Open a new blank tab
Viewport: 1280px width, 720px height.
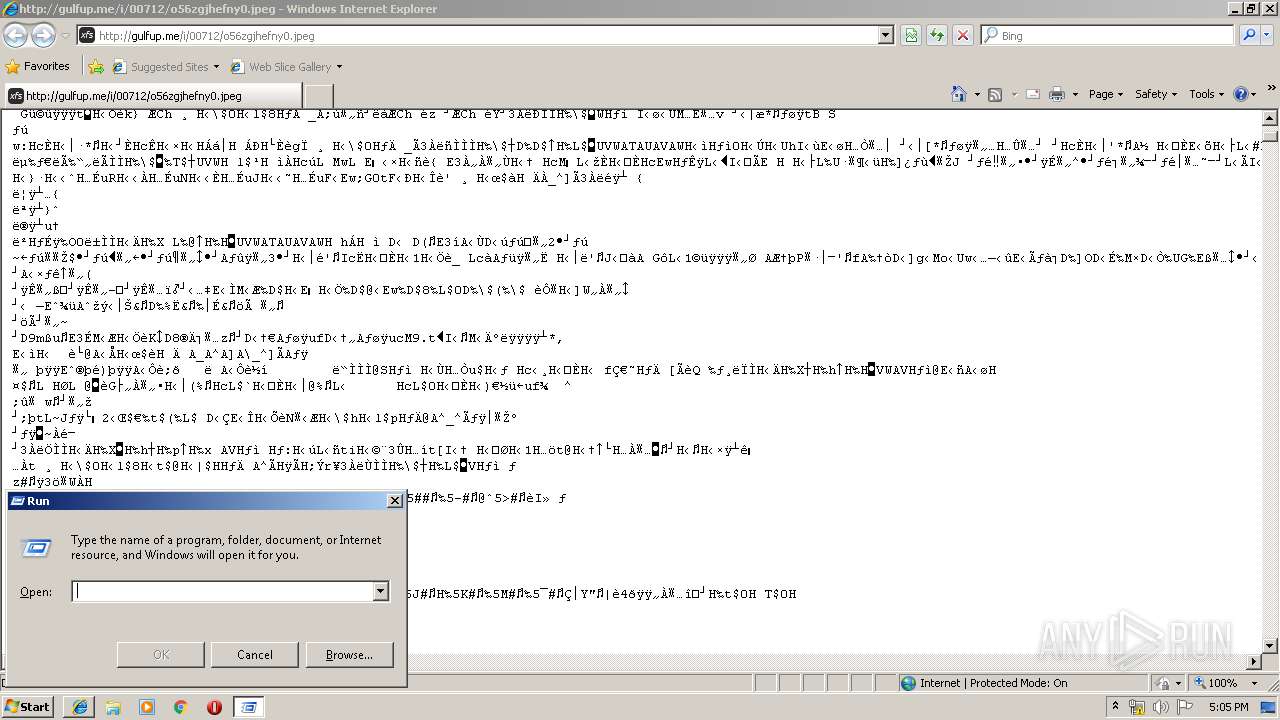point(317,95)
